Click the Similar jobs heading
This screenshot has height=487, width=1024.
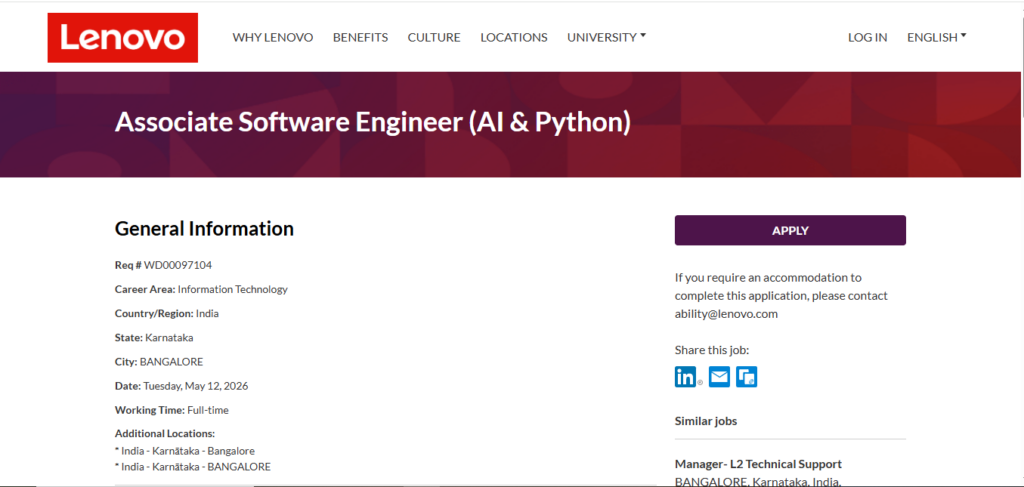706,421
